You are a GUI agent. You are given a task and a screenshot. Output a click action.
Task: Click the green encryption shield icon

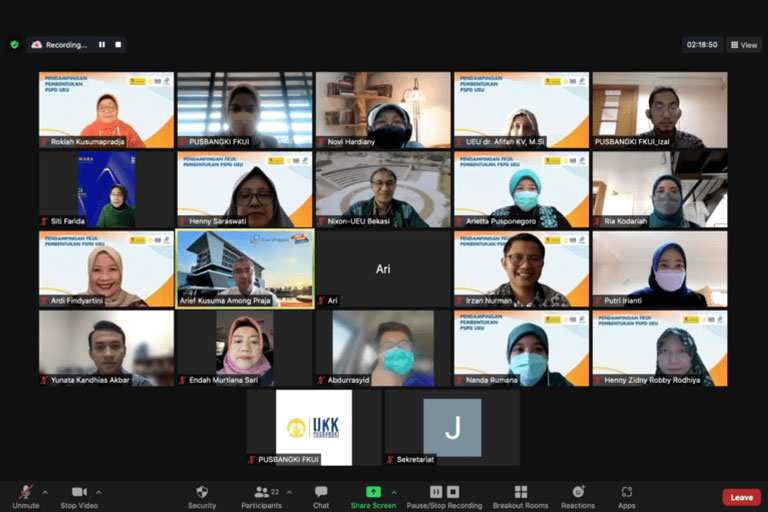coord(14,44)
